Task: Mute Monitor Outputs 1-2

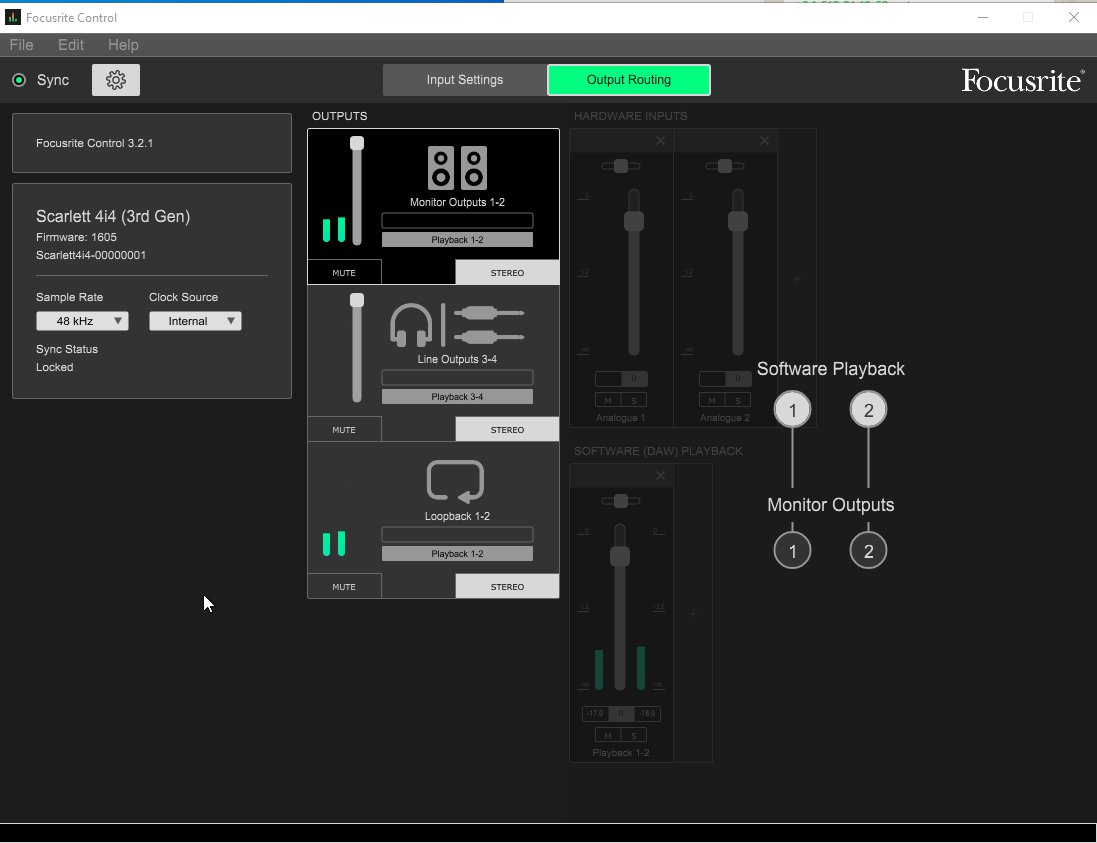Action: 344,272
